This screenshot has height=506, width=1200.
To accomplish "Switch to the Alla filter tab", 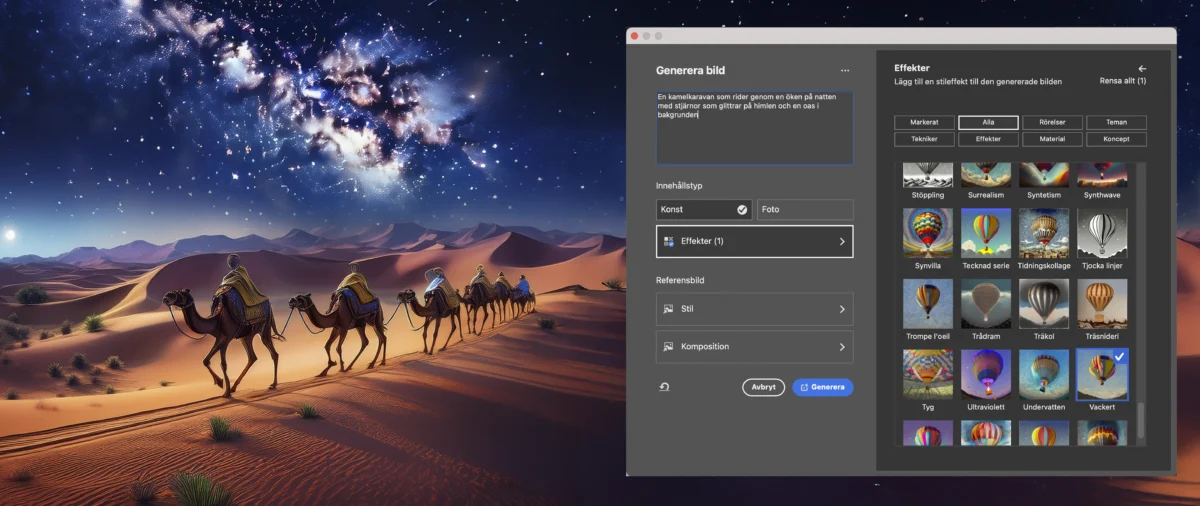I will [988, 122].
